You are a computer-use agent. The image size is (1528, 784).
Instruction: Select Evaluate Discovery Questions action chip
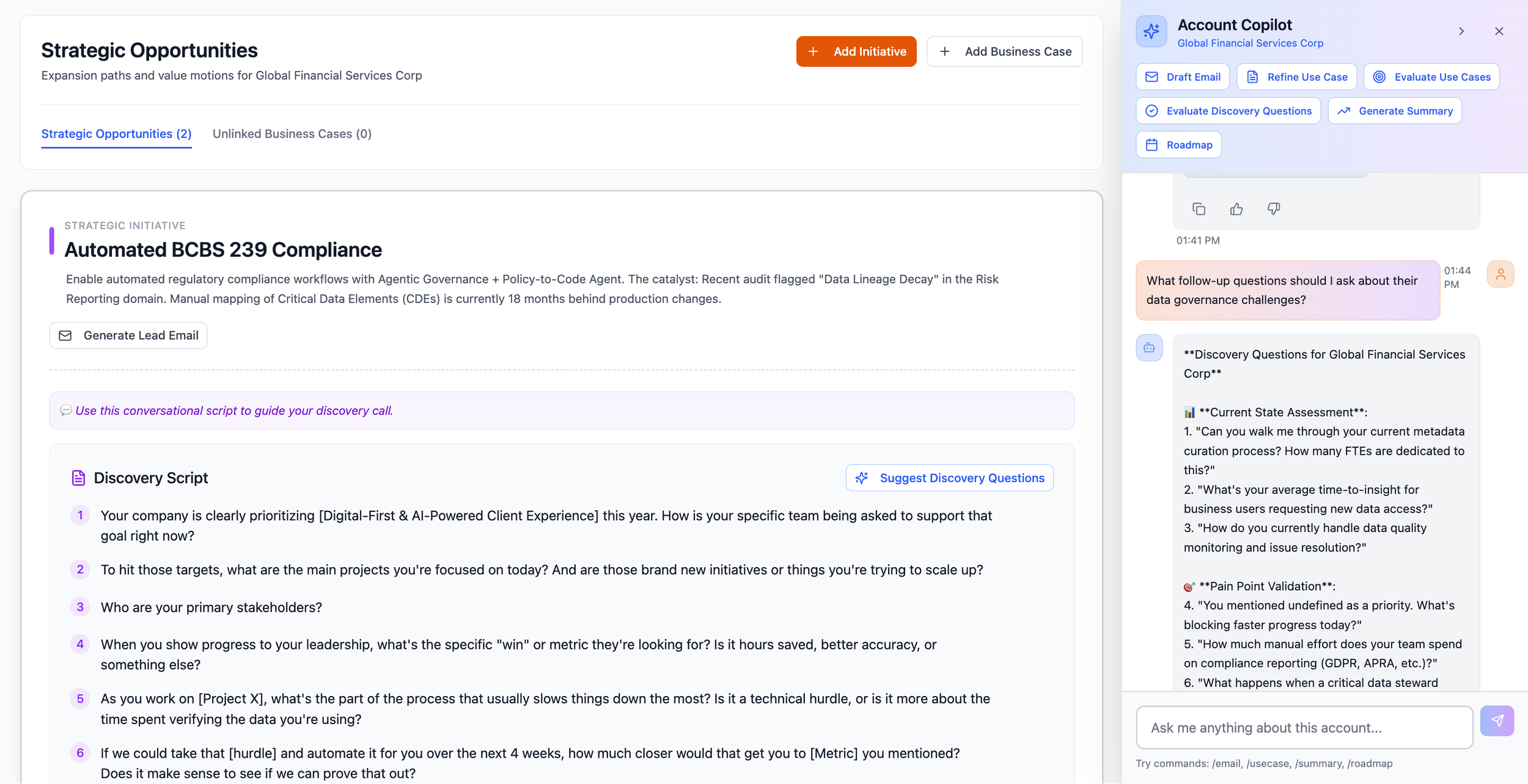(1228, 111)
